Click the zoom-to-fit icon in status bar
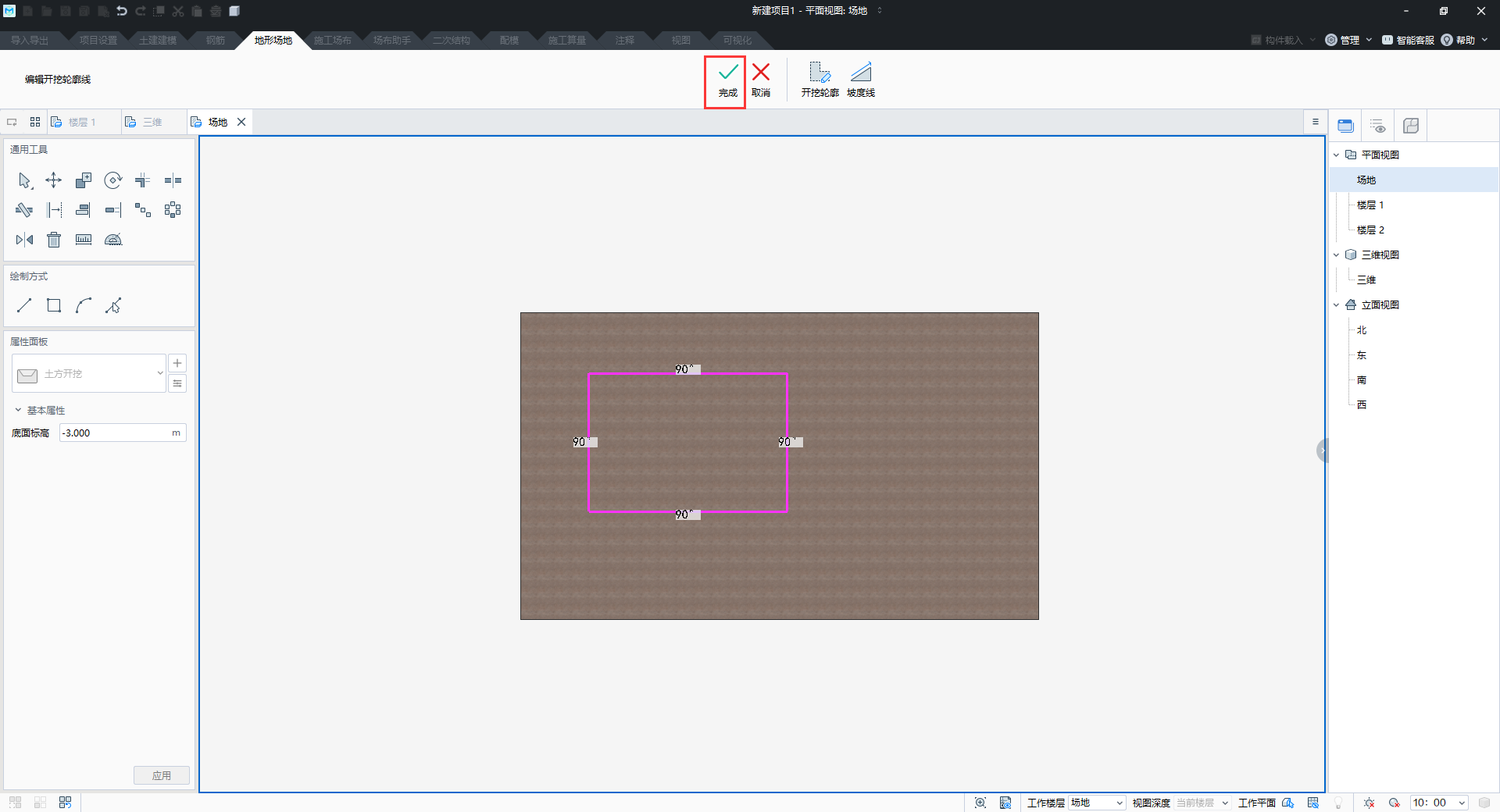 coord(980,803)
